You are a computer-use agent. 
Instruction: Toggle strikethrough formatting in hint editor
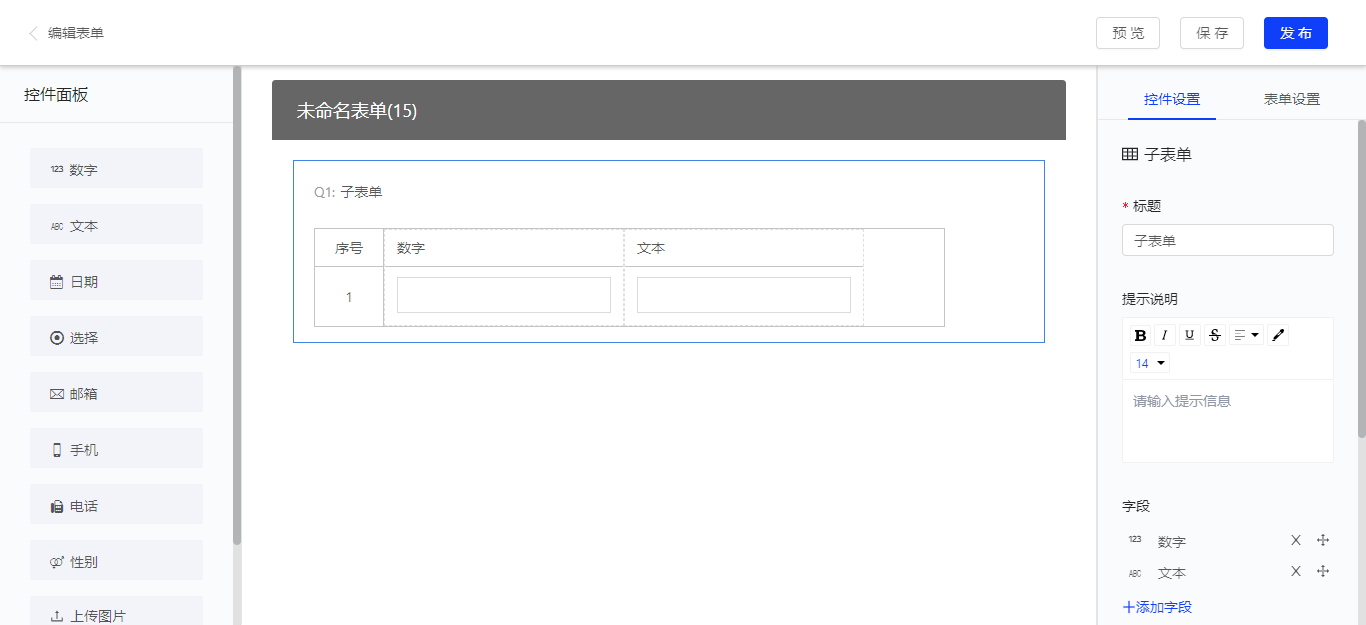1214,335
